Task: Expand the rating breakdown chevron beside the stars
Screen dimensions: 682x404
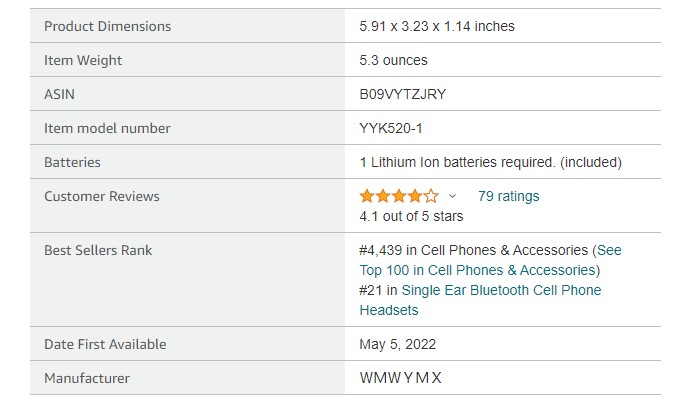Action: [452, 196]
